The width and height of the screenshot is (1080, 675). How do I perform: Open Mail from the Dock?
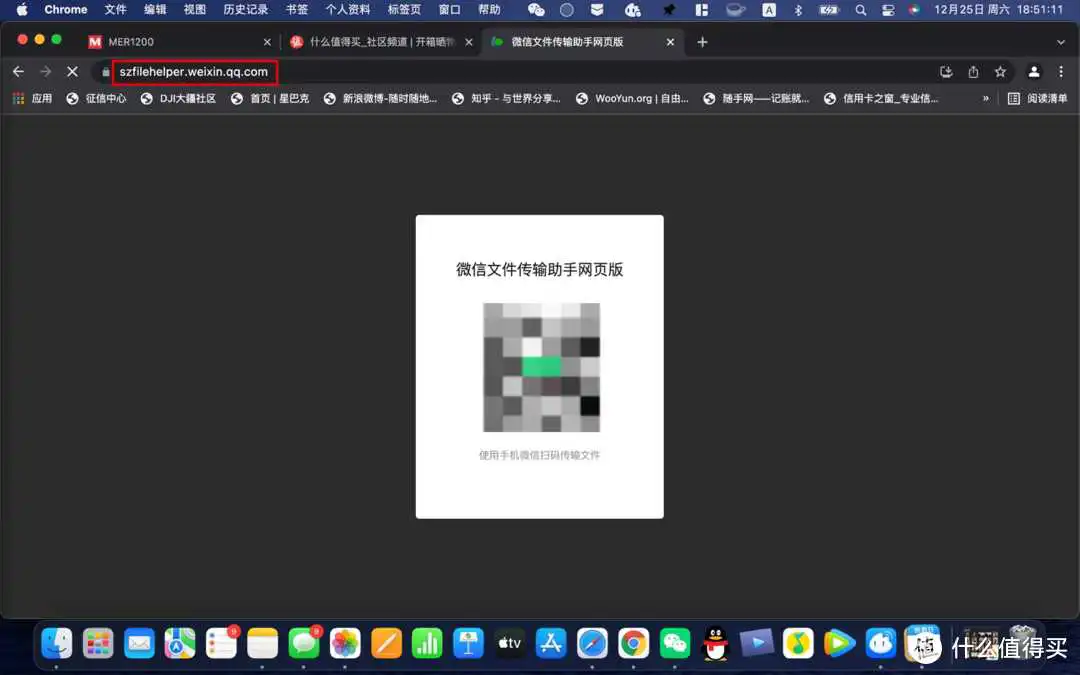pyautogui.click(x=139, y=644)
